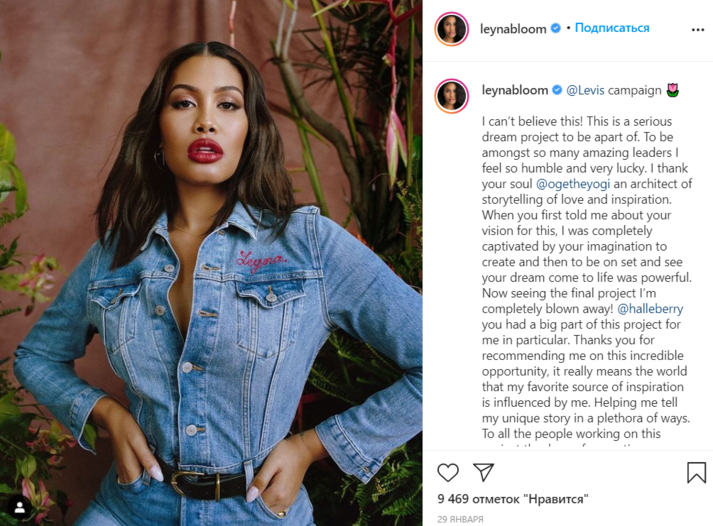713x526 pixels.
Task: Follow via the Подписаться button
Action: (612, 28)
